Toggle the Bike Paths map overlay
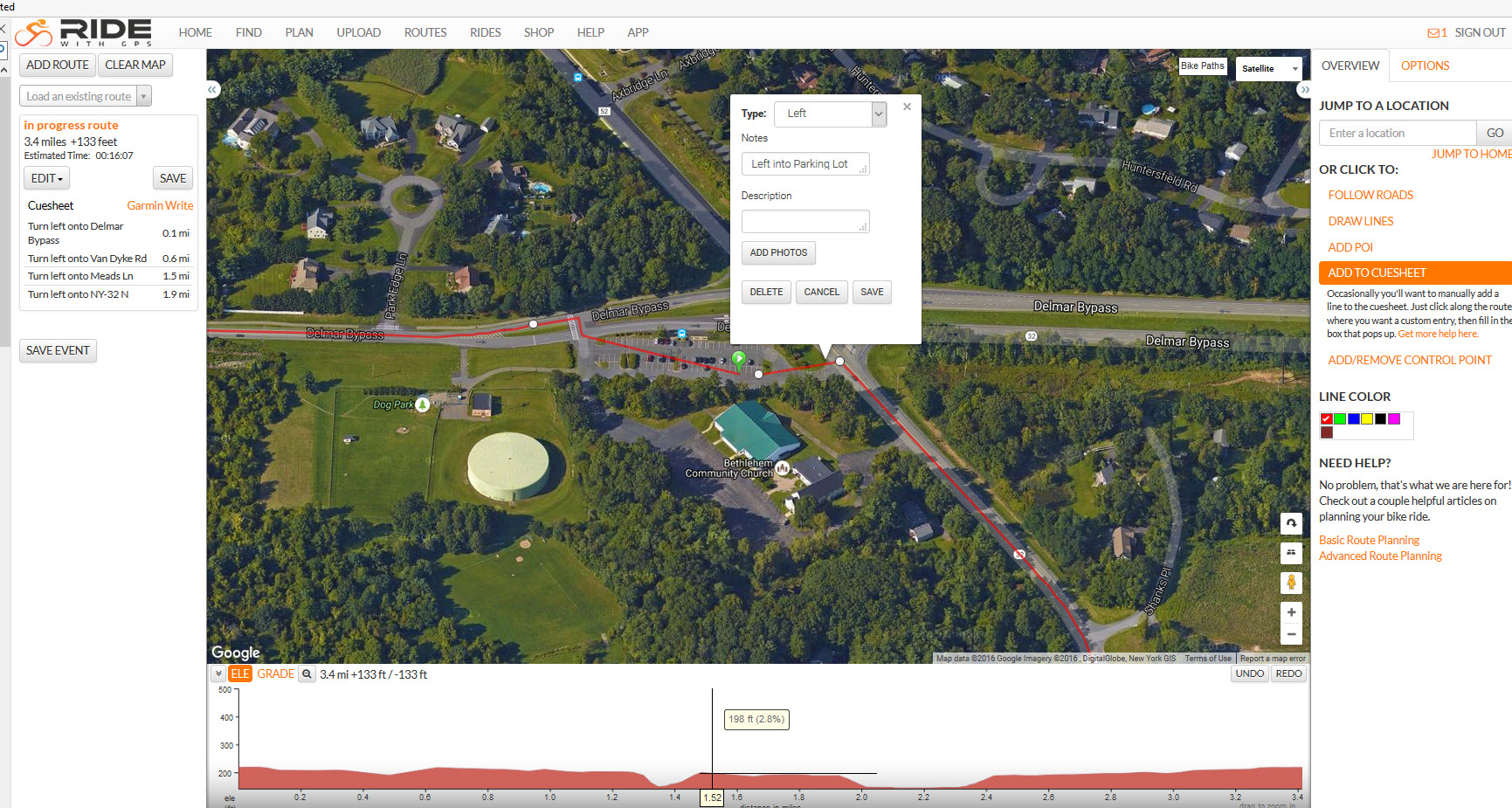Screen dimensions: 1512x808 coord(1203,66)
